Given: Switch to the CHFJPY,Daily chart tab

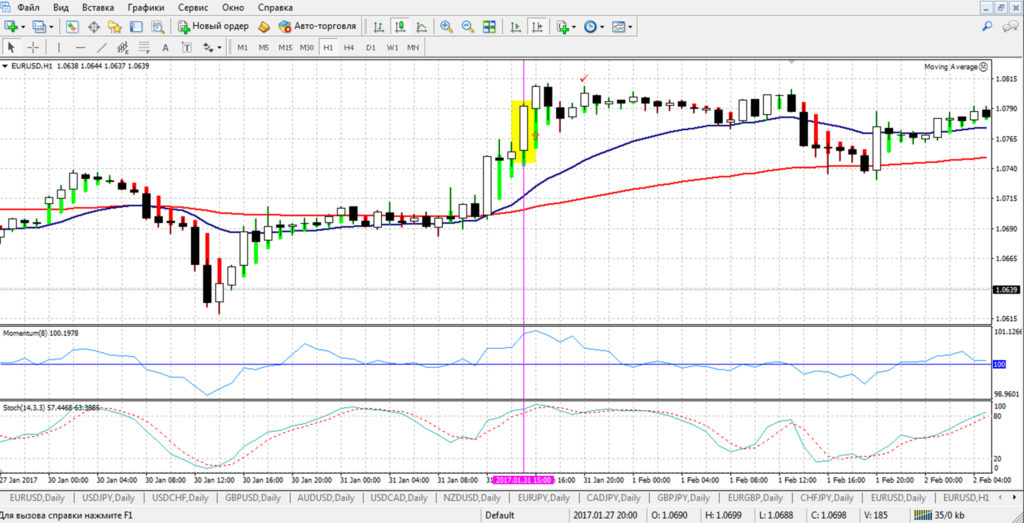Looking at the screenshot, I should [827, 498].
